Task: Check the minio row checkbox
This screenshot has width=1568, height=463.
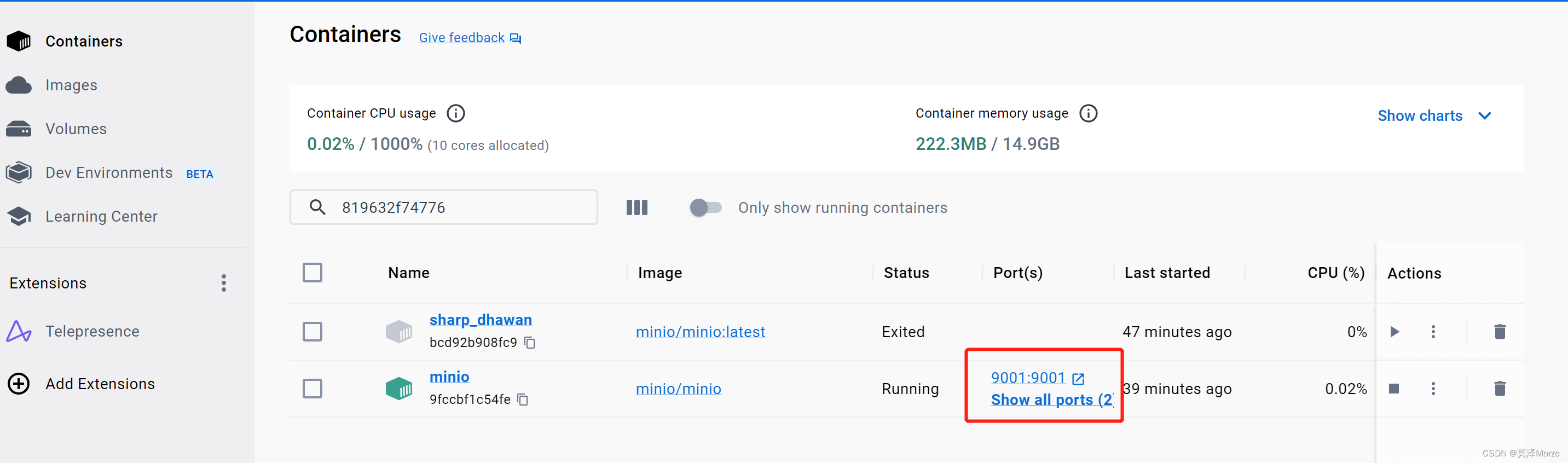Action: 313,389
